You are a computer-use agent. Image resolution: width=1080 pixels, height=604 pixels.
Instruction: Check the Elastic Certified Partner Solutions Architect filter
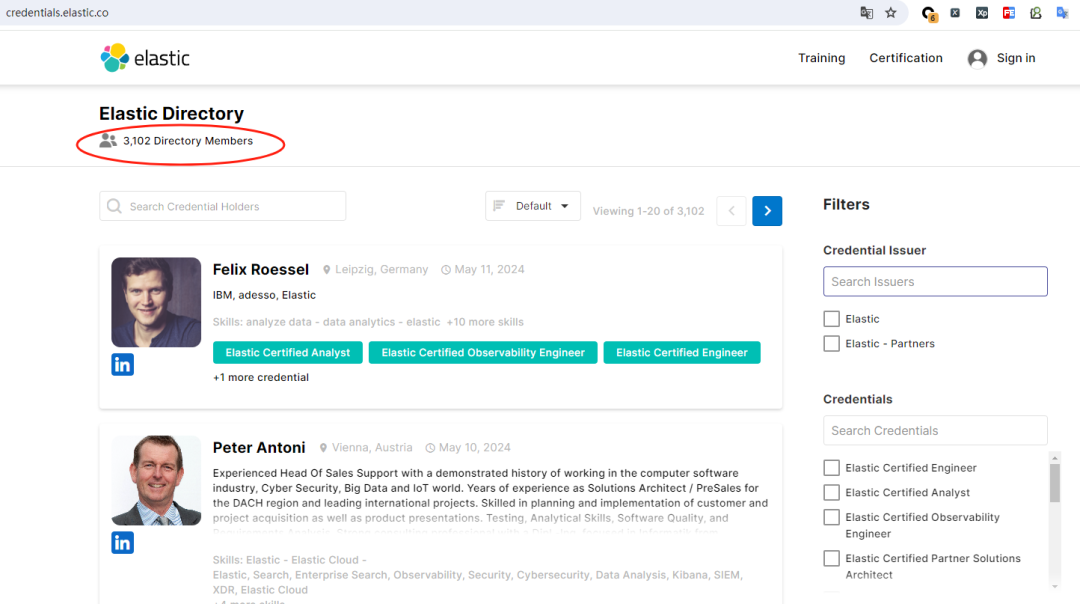831,559
